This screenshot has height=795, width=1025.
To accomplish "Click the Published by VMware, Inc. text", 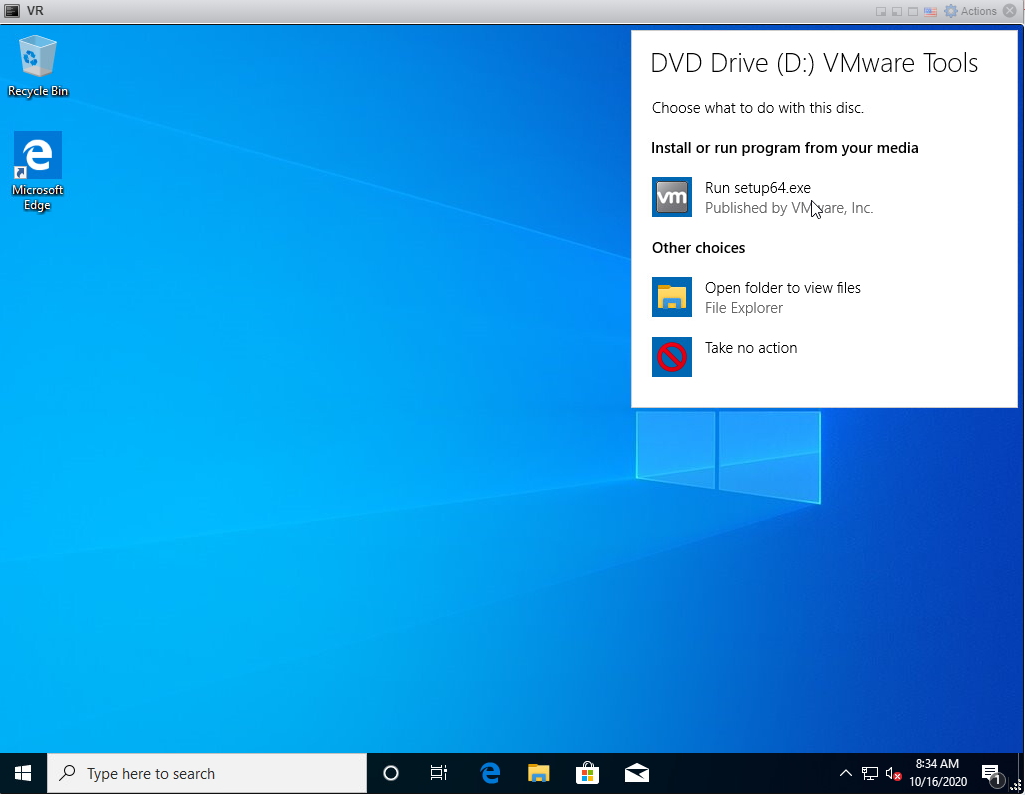I will coord(789,208).
